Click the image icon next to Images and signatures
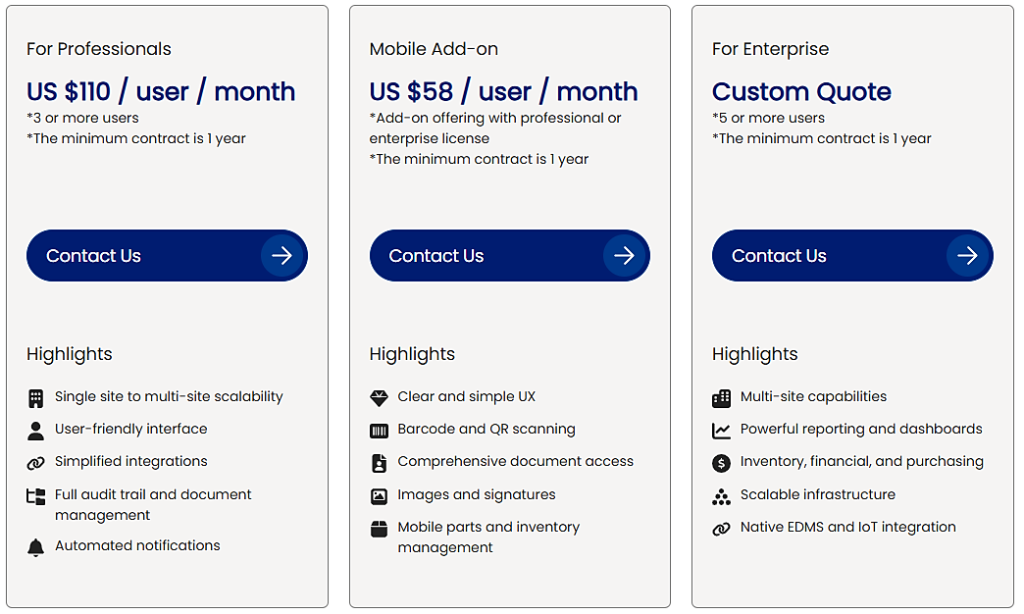The image size is (1024, 614). coord(379,495)
